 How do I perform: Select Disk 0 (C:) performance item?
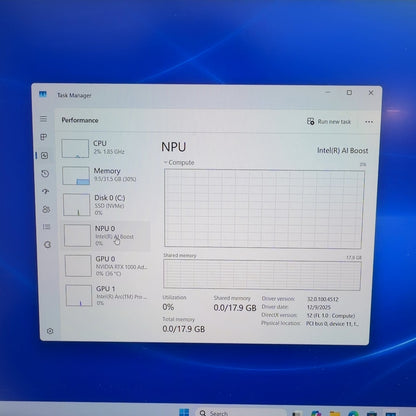[x=106, y=204]
